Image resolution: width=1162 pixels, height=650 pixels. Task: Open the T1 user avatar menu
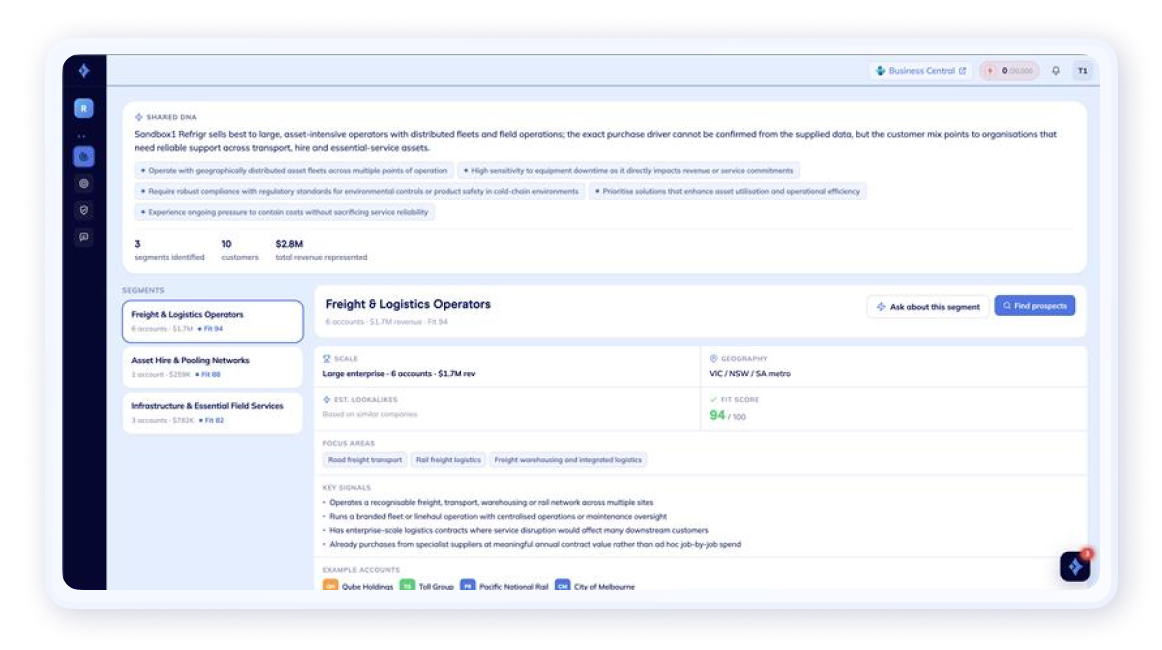coord(1083,71)
